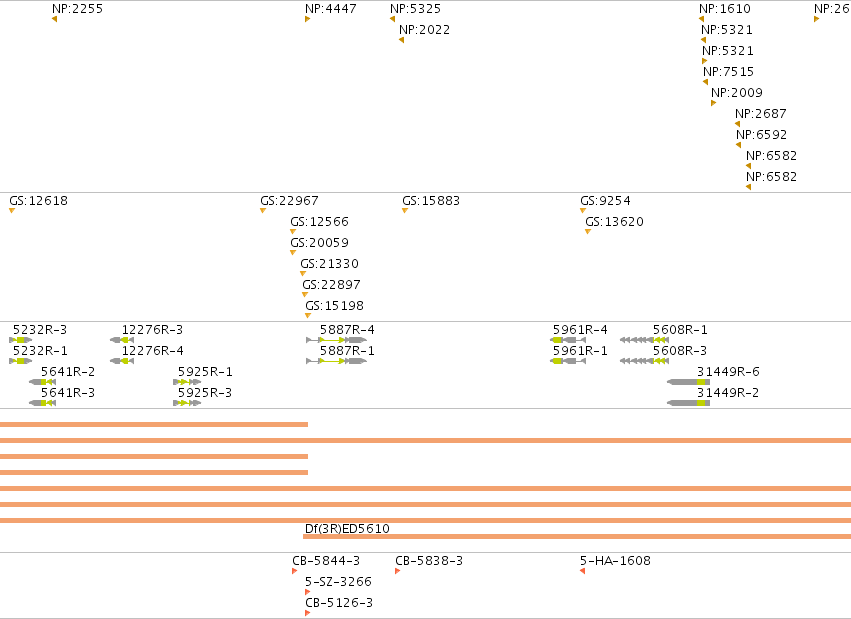Select the NP:6592 insertion marker
Viewport: 851px width, 619px height.
739,145
